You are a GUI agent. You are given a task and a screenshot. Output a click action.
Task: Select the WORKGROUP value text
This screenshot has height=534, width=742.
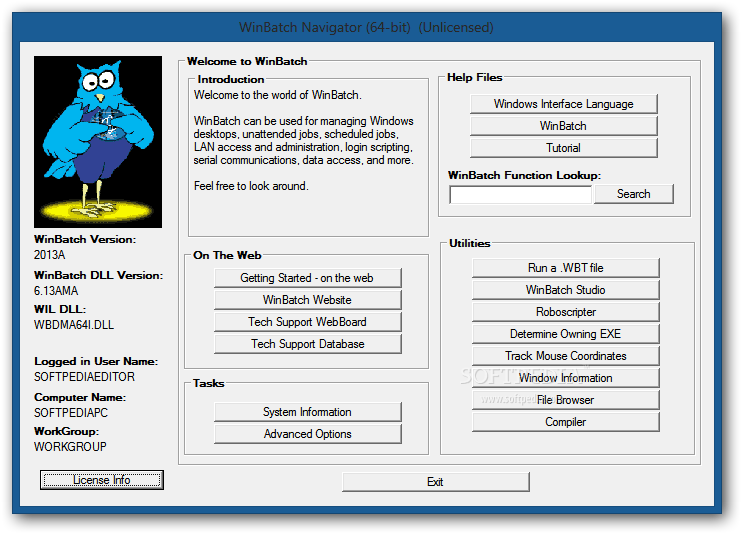tap(70, 447)
